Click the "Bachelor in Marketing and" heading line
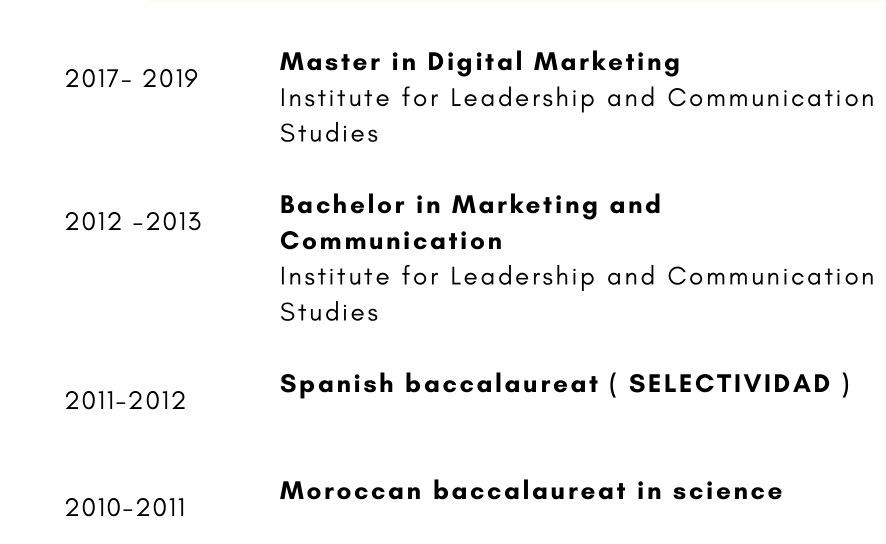The image size is (886, 544). [470, 205]
